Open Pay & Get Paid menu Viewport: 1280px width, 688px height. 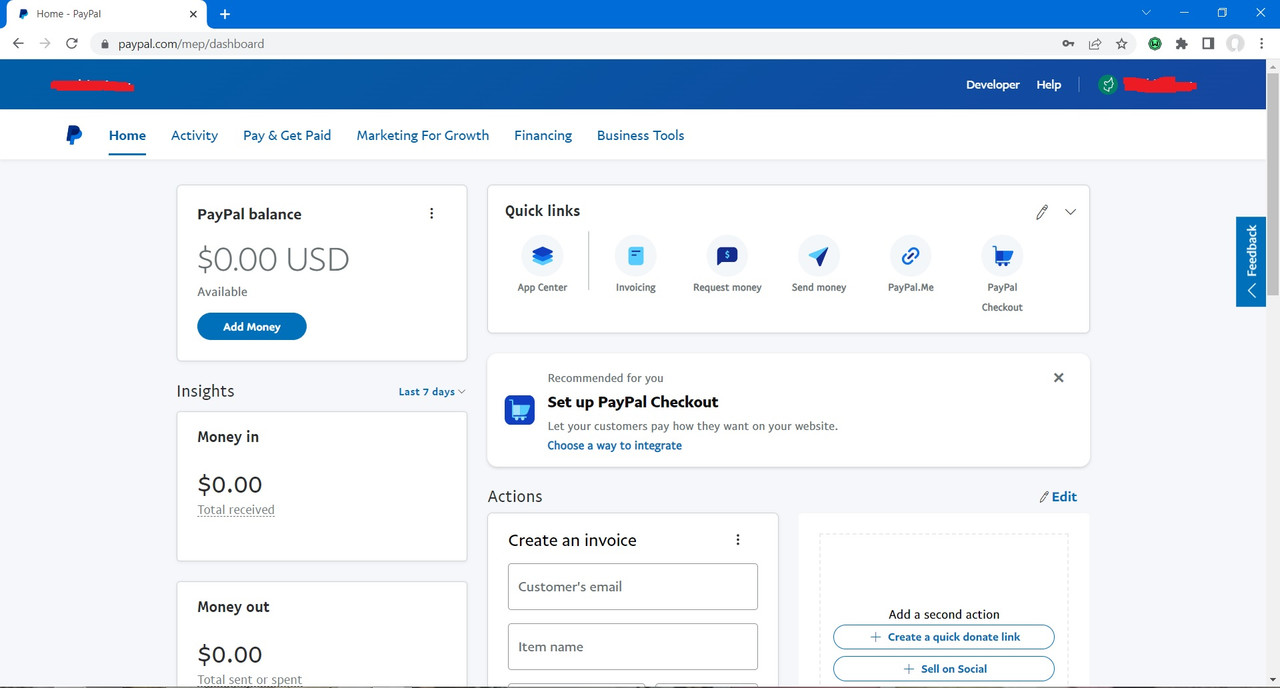(x=287, y=135)
